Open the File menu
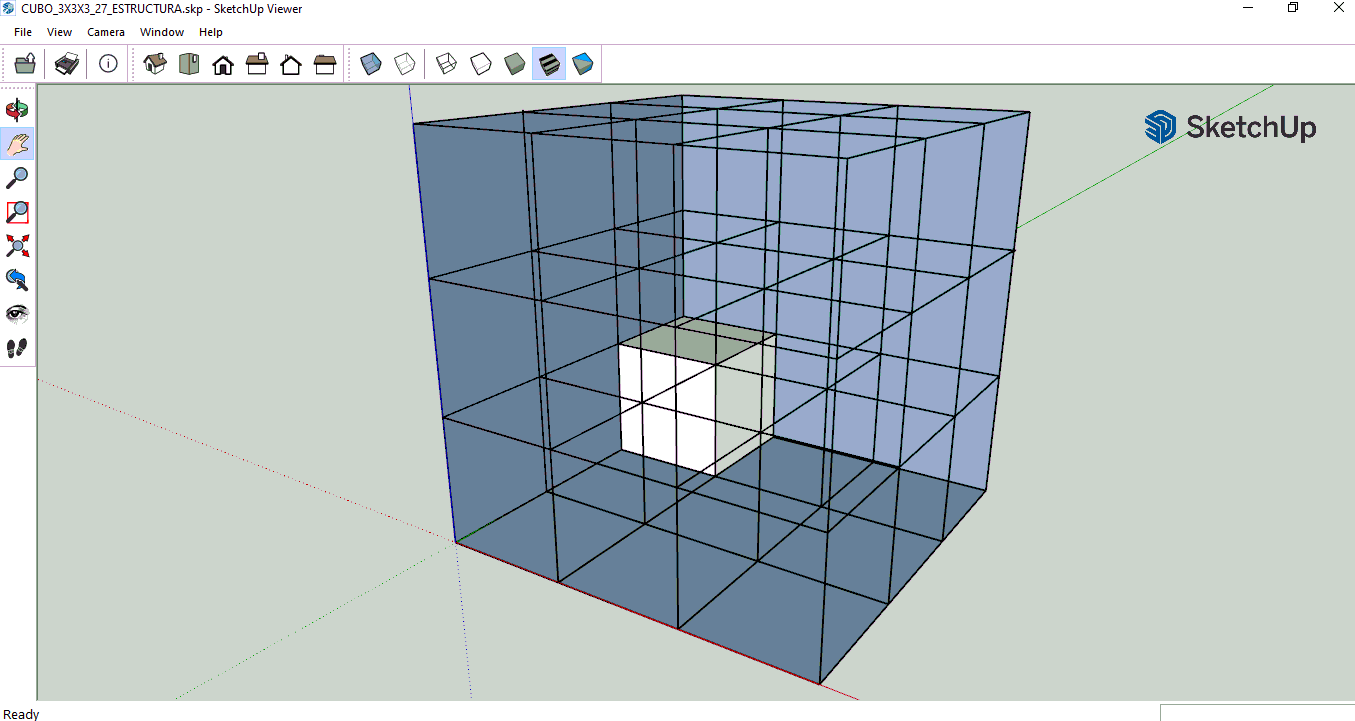Viewport: 1355px width, 721px height. 23,32
